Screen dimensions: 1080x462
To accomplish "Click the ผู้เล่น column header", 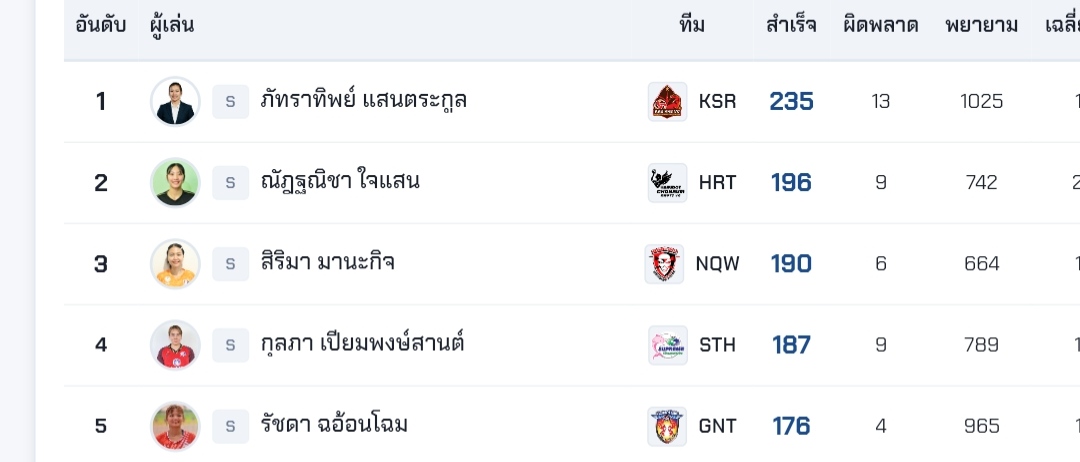I will coord(172,25).
